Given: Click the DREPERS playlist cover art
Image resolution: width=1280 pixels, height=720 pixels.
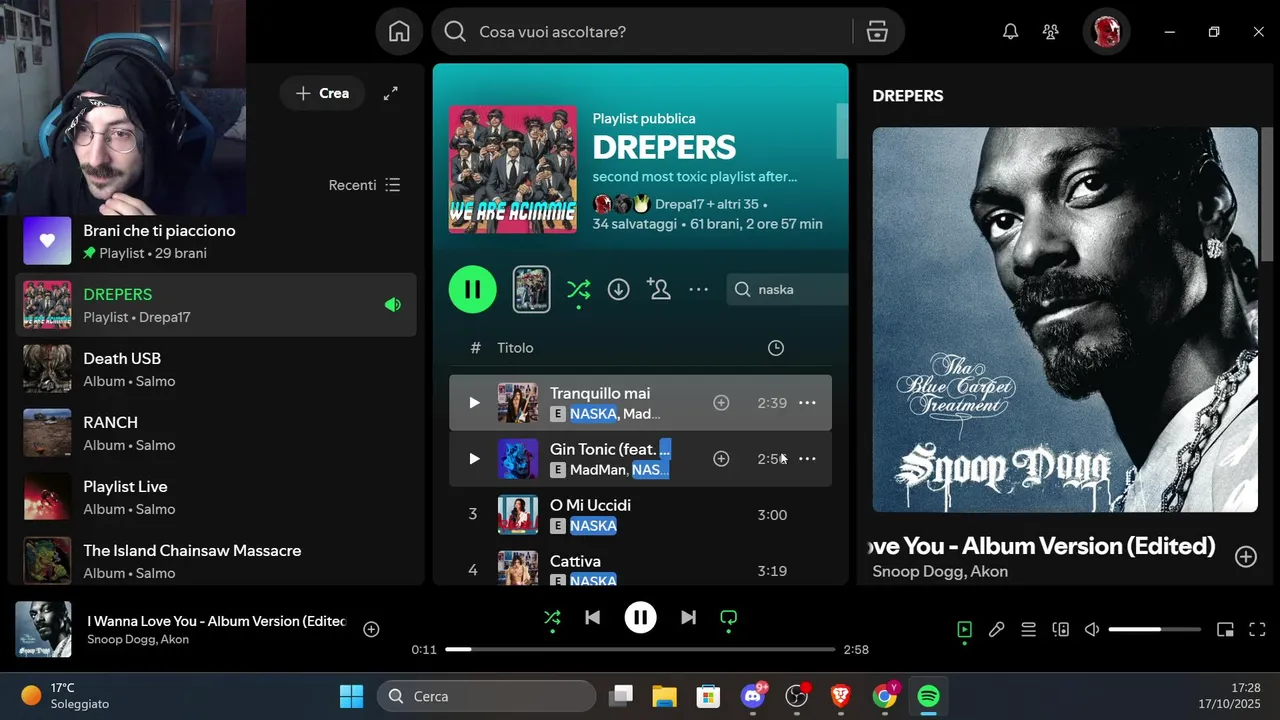Looking at the screenshot, I should pos(513,169).
